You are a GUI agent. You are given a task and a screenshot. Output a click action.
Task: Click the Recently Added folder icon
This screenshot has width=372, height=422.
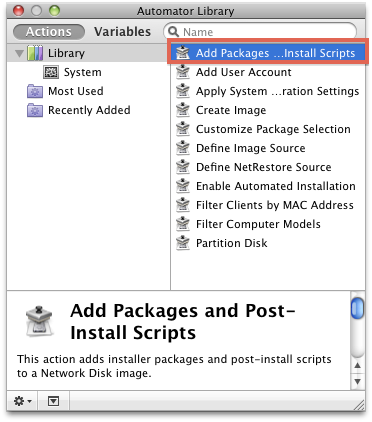click(35, 110)
